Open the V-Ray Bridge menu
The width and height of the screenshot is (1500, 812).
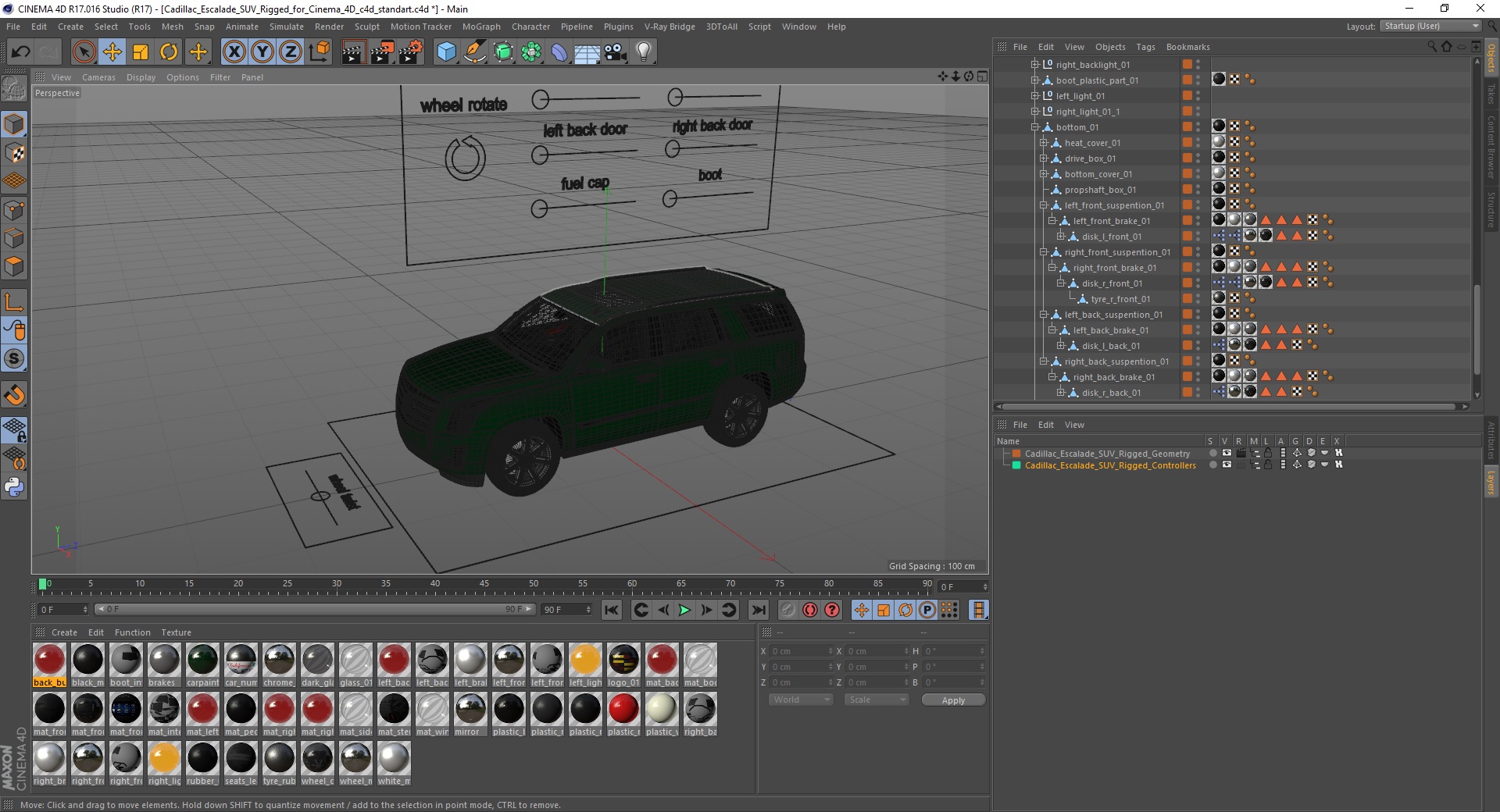670,27
